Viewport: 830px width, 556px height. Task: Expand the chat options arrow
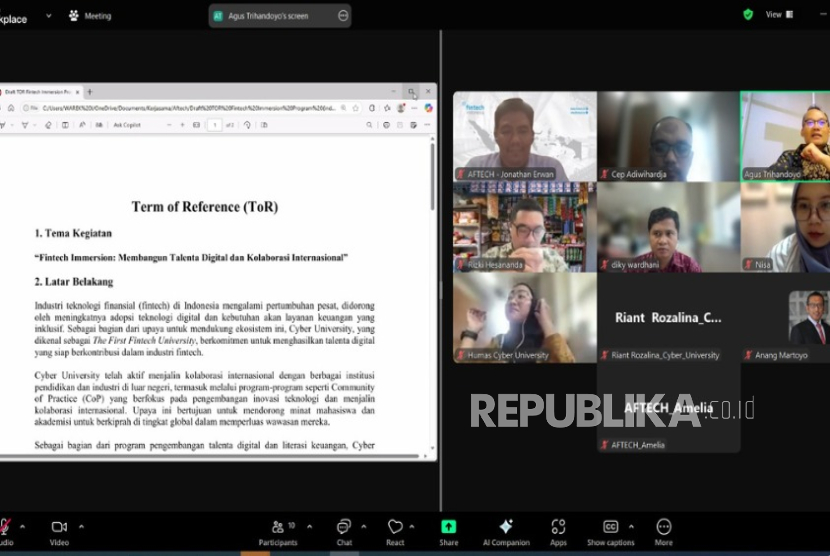click(364, 525)
